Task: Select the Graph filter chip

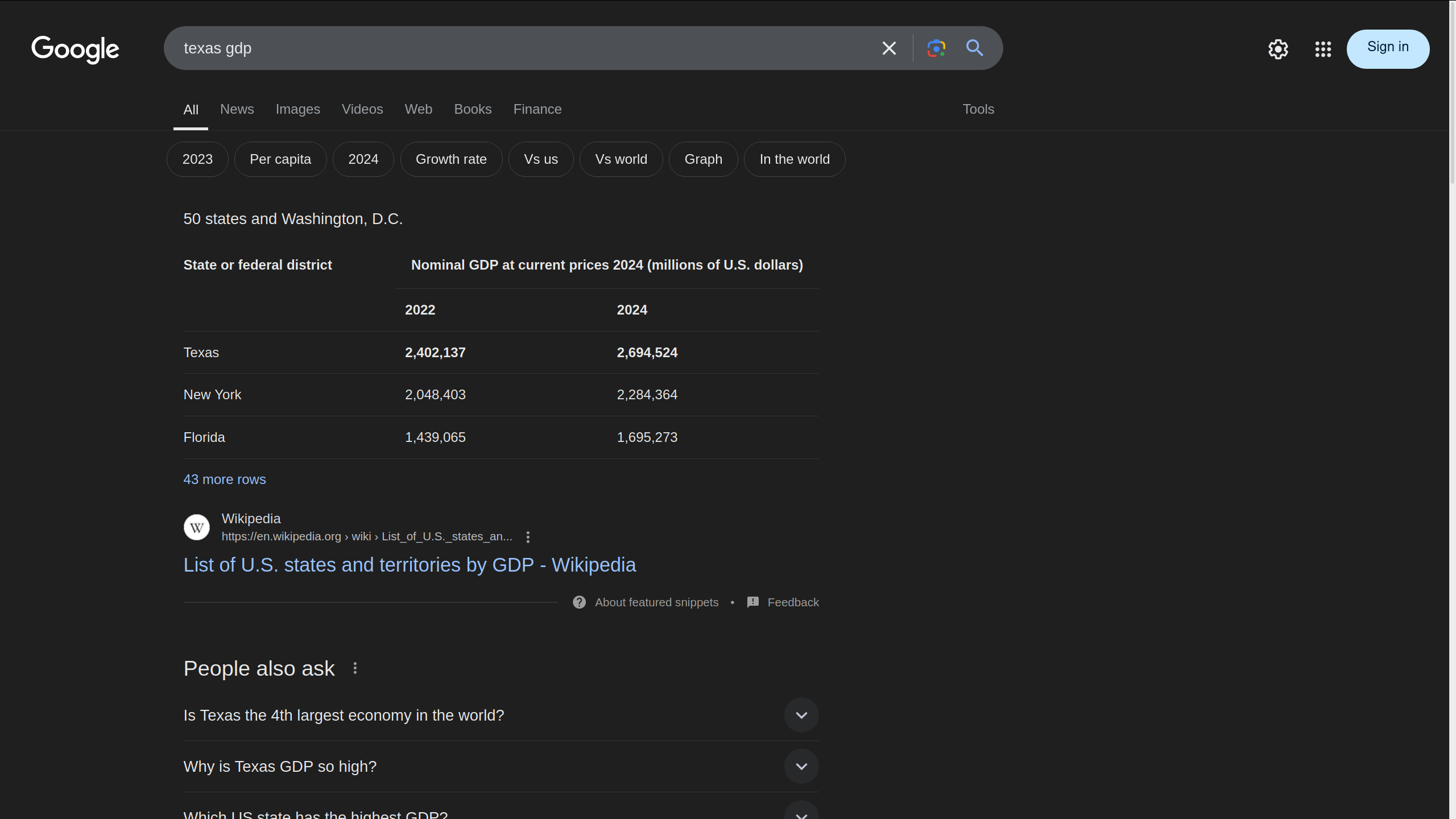Action: point(704,159)
